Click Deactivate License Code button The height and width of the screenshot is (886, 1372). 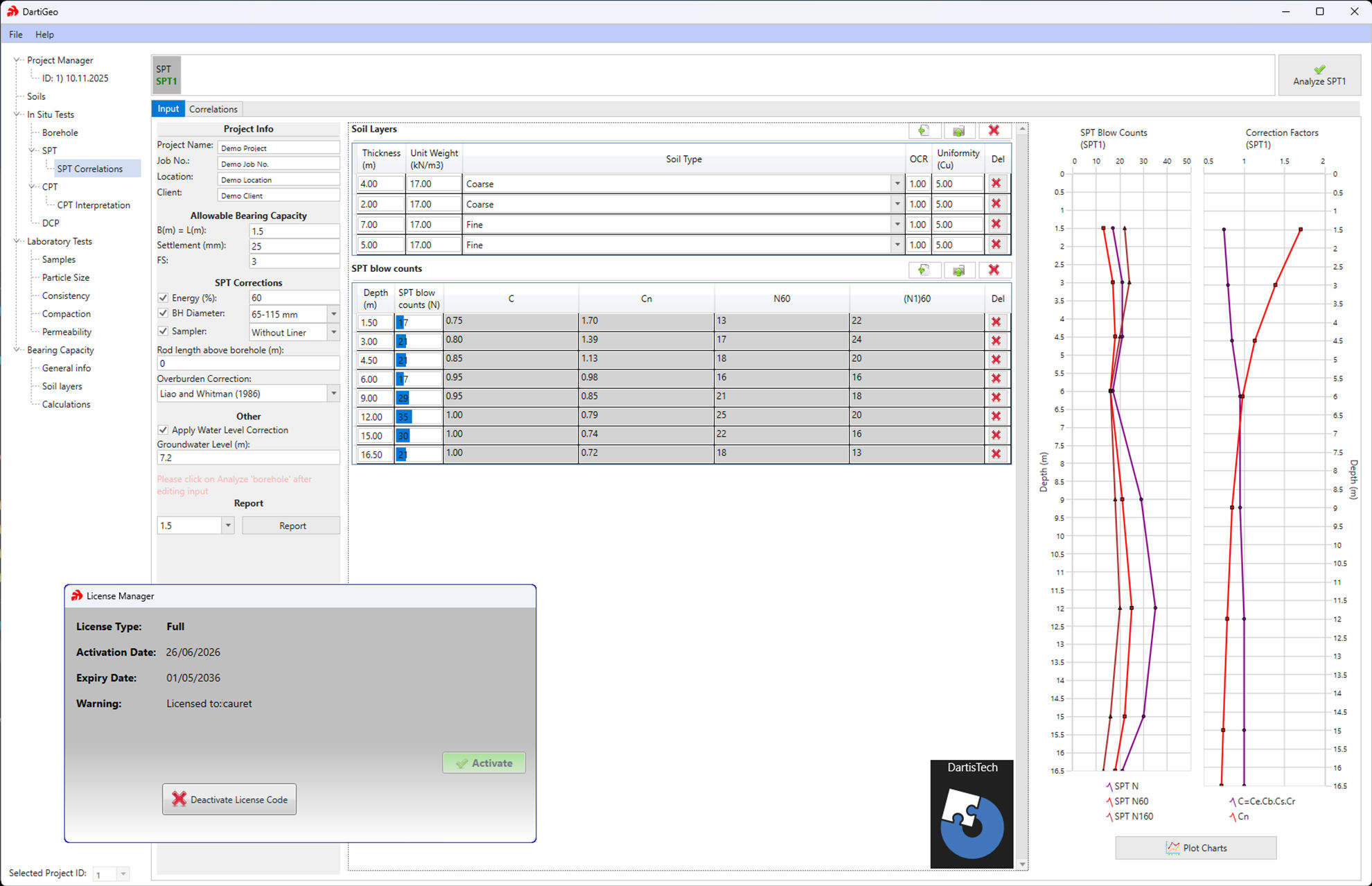pos(229,799)
